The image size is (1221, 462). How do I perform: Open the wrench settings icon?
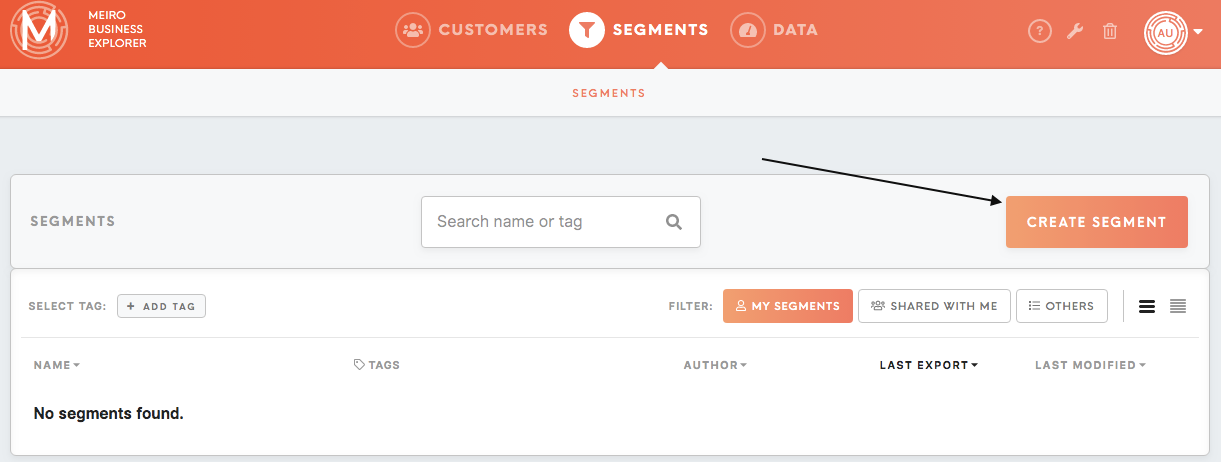point(1075,31)
